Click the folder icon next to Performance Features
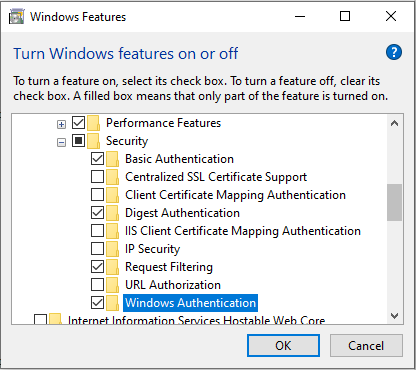 93,123
